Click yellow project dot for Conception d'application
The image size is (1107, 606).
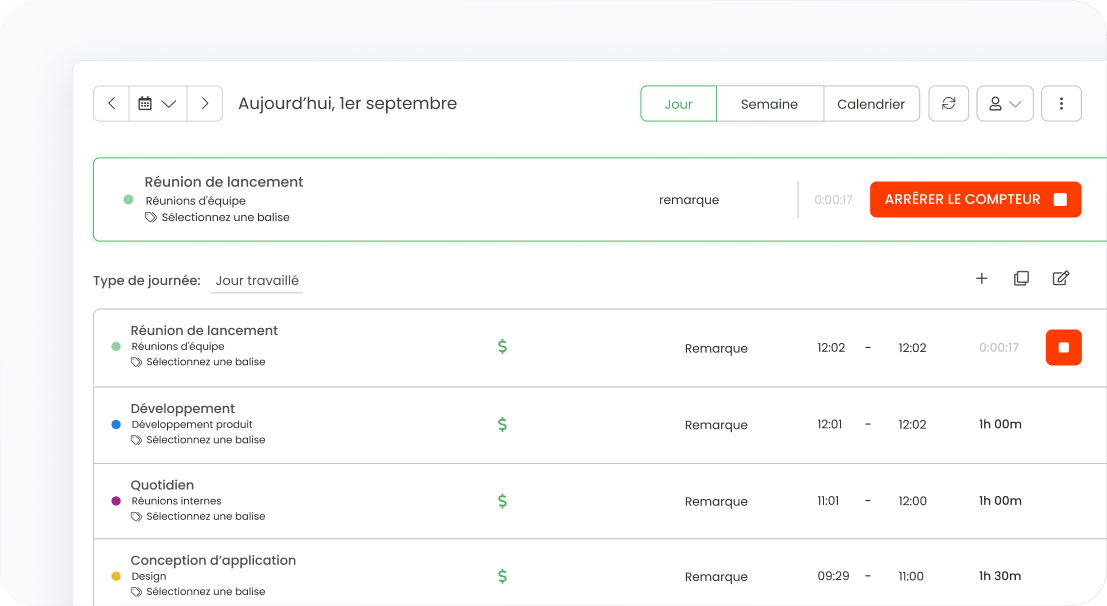[x=116, y=576]
